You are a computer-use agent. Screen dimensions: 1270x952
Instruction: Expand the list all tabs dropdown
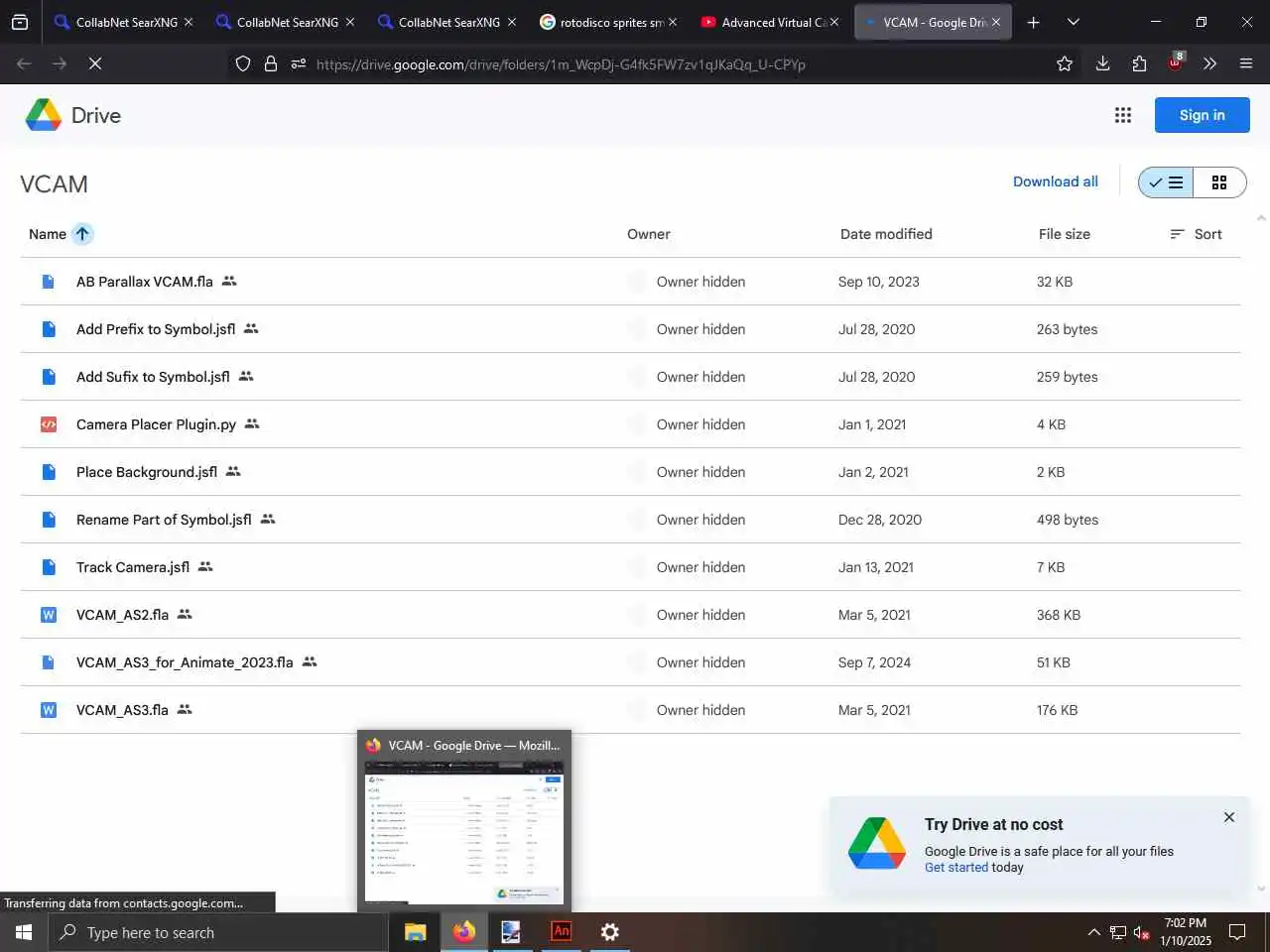1073,22
